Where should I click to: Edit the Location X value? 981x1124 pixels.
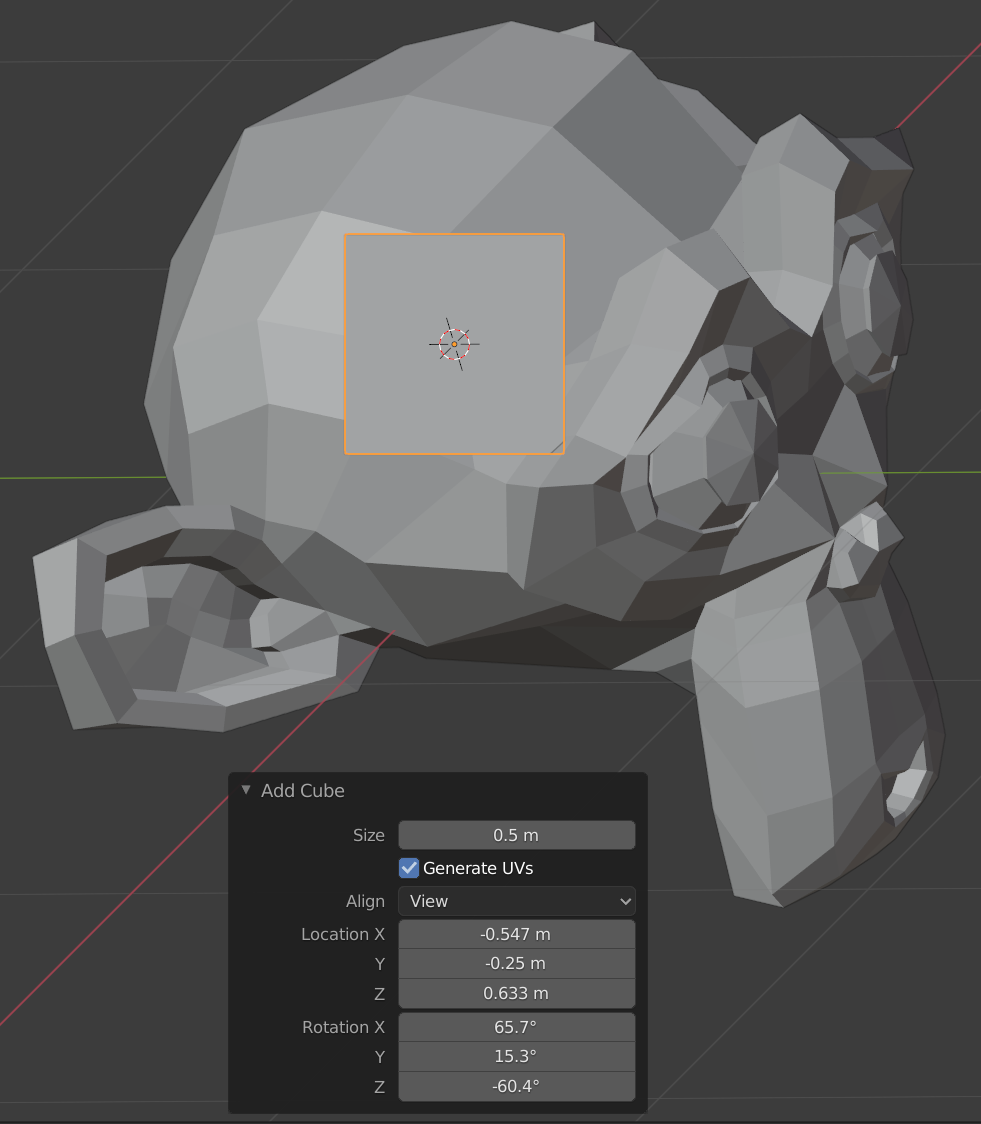[x=516, y=934]
